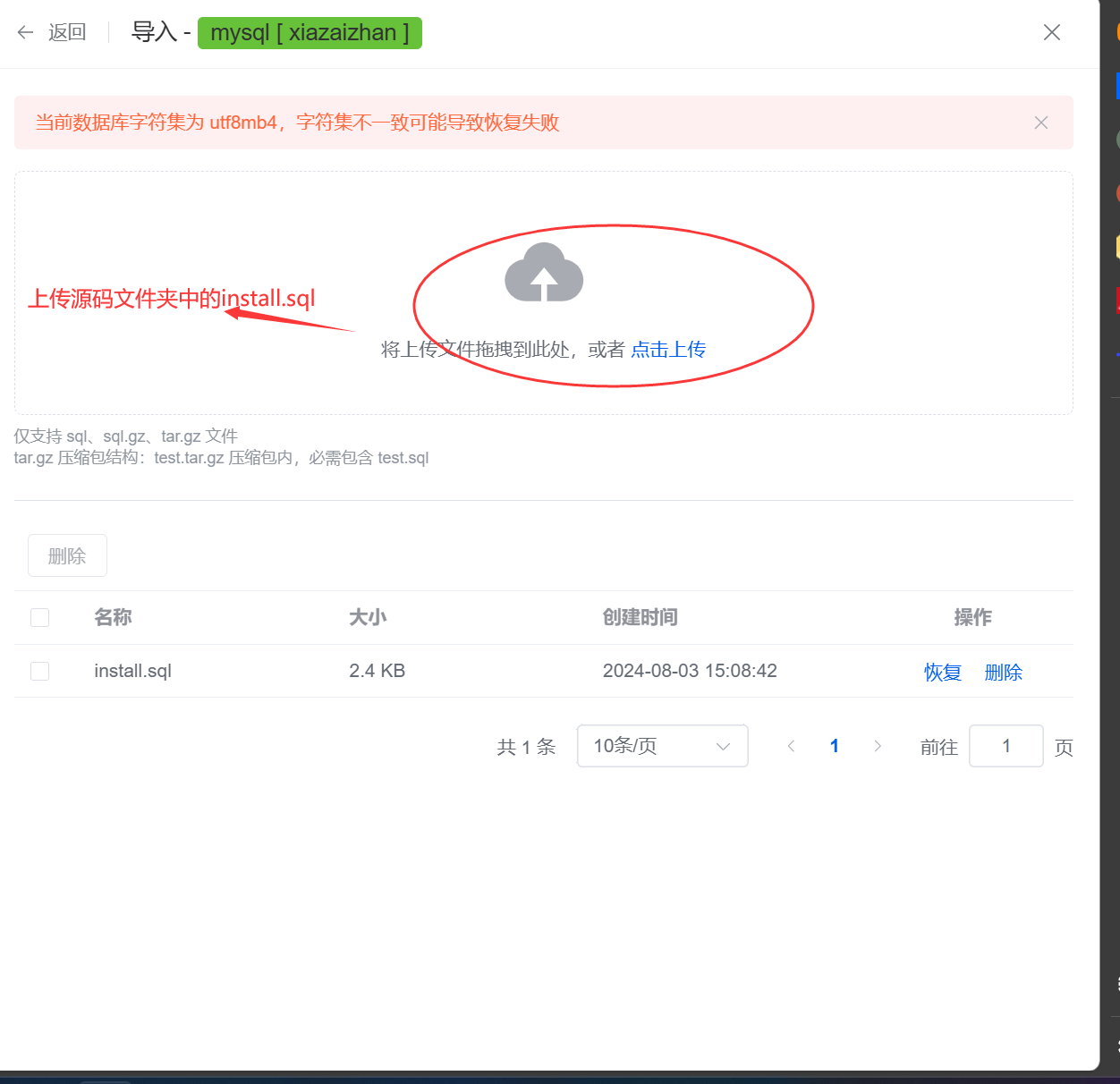Toggle the select-all checkbox in table header
The width and height of the screenshot is (1120, 1084).
coord(40,618)
